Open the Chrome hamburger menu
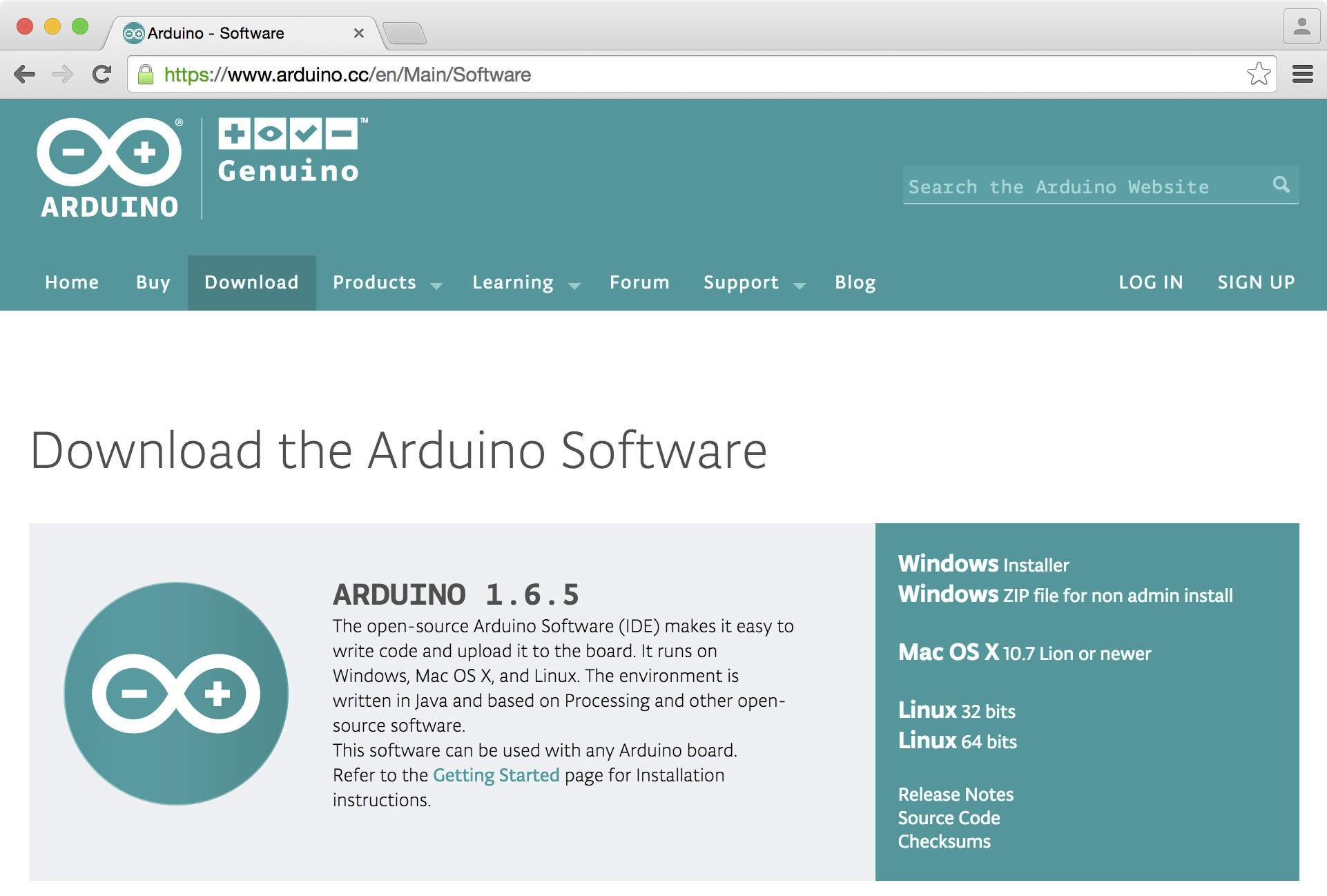Viewport: 1327px width, 896px height. 1302,74
